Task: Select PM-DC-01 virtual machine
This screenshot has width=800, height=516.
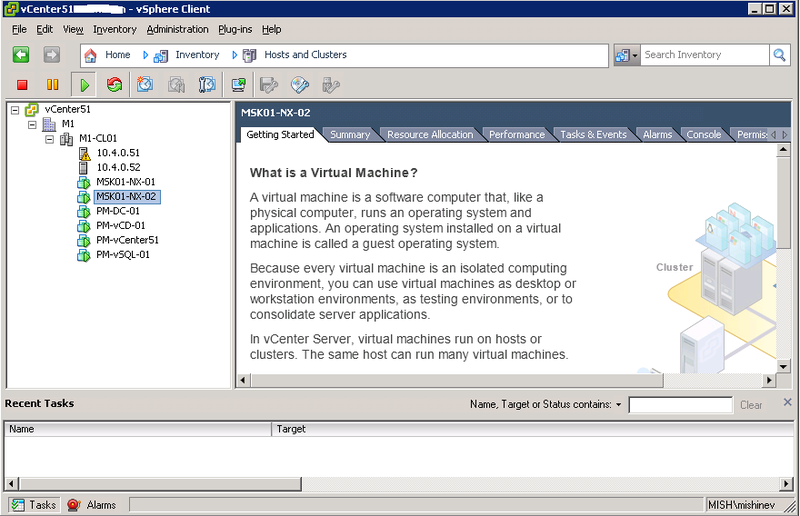Action: click(x=118, y=211)
